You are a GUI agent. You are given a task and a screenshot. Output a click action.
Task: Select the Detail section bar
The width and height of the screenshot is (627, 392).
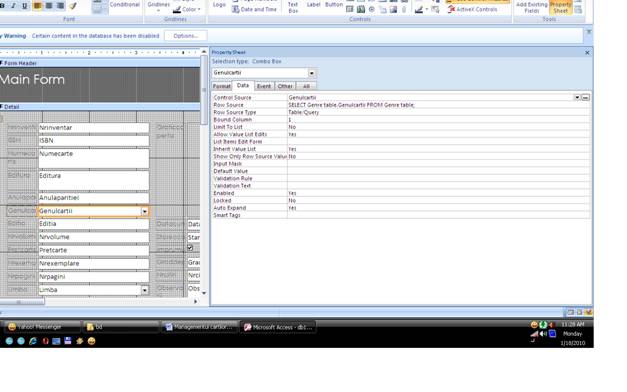pyautogui.click(x=100, y=107)
